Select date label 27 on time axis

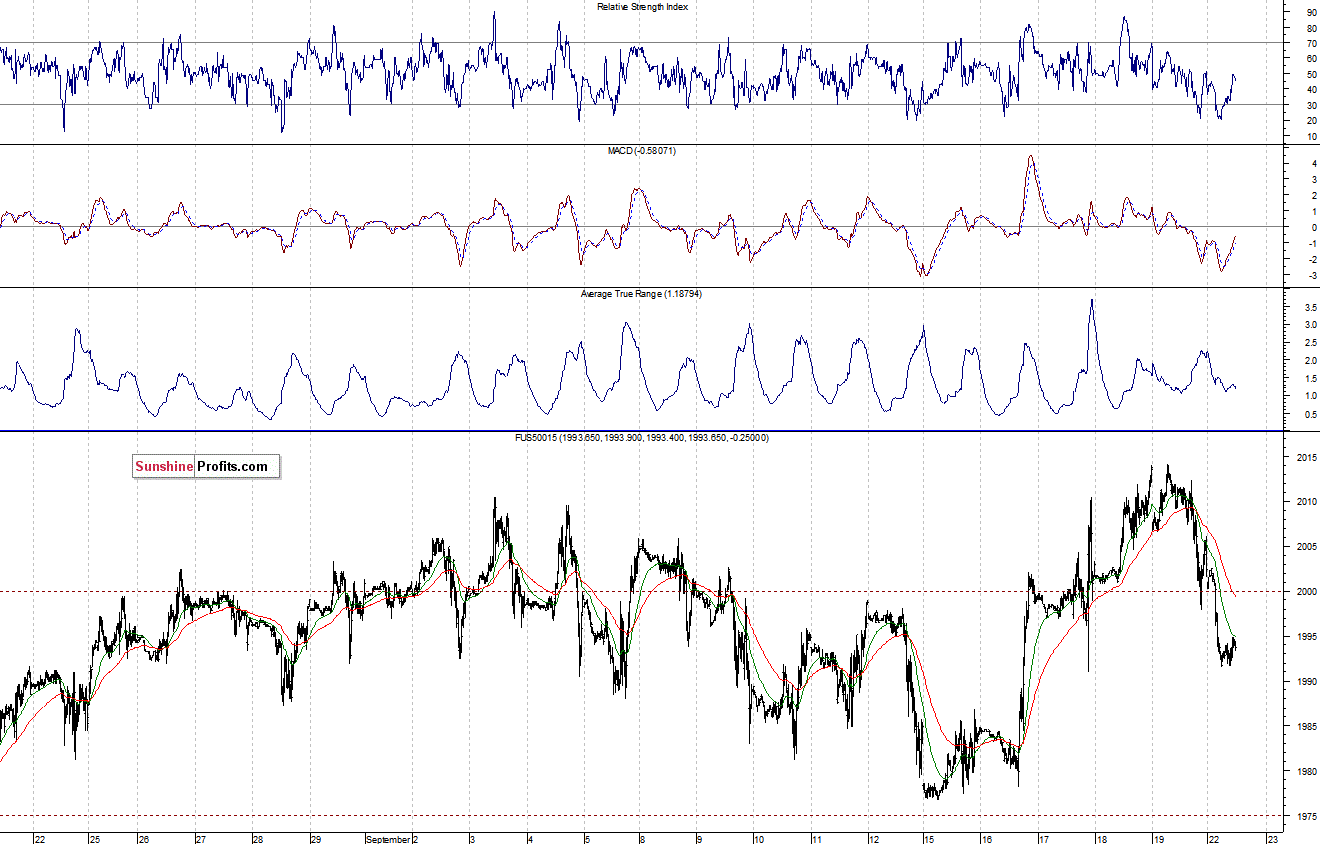point(201,839)
